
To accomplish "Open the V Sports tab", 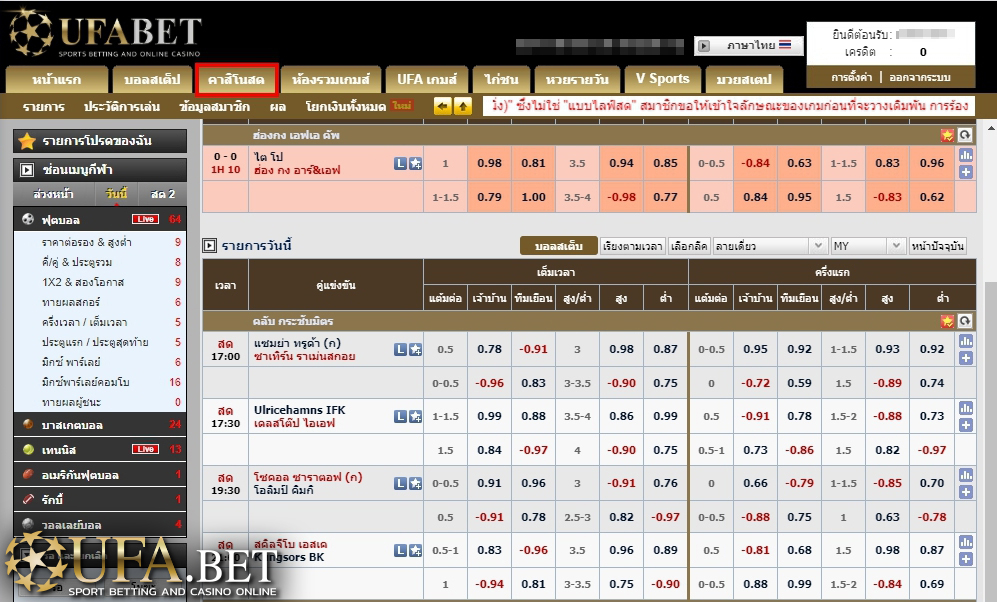I will click(663, 79).
